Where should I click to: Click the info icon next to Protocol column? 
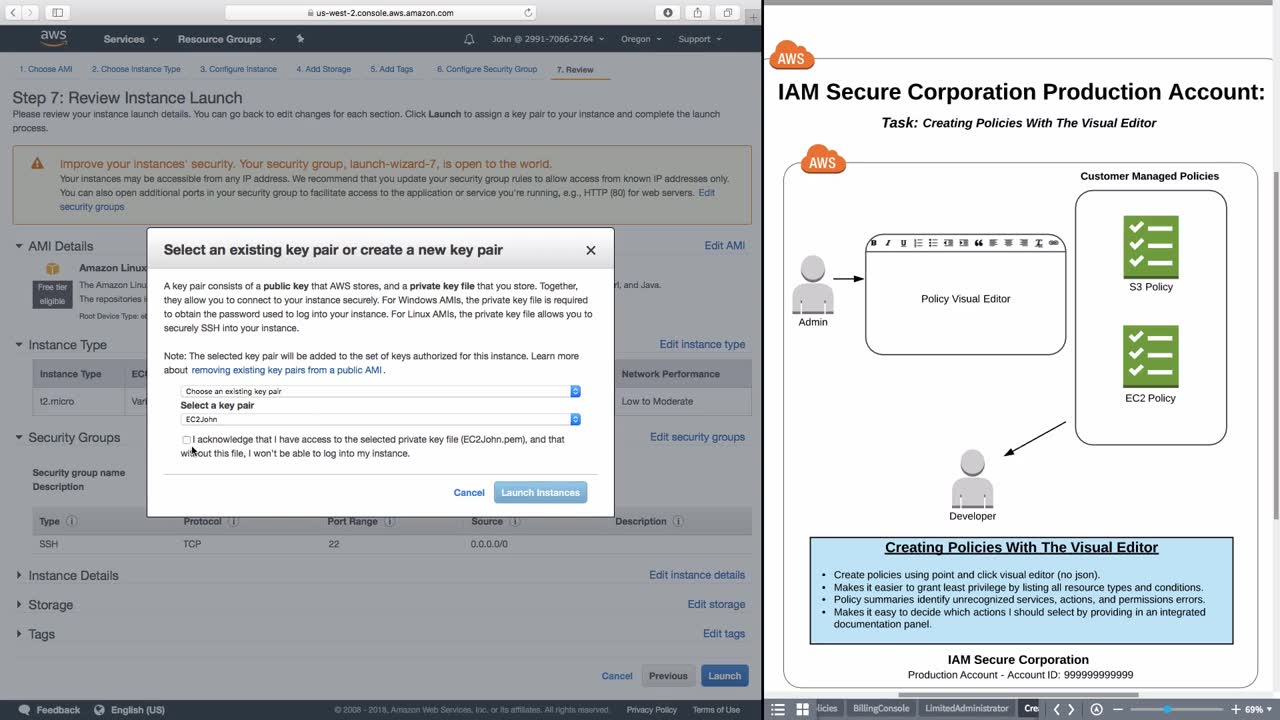(x=233, y=521)
